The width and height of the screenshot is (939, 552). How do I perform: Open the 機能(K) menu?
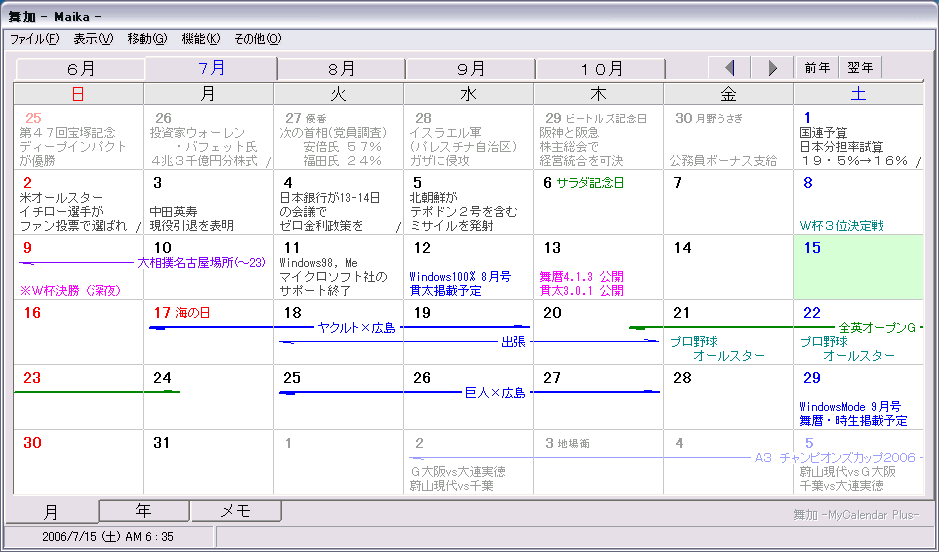tap(200, 39)
